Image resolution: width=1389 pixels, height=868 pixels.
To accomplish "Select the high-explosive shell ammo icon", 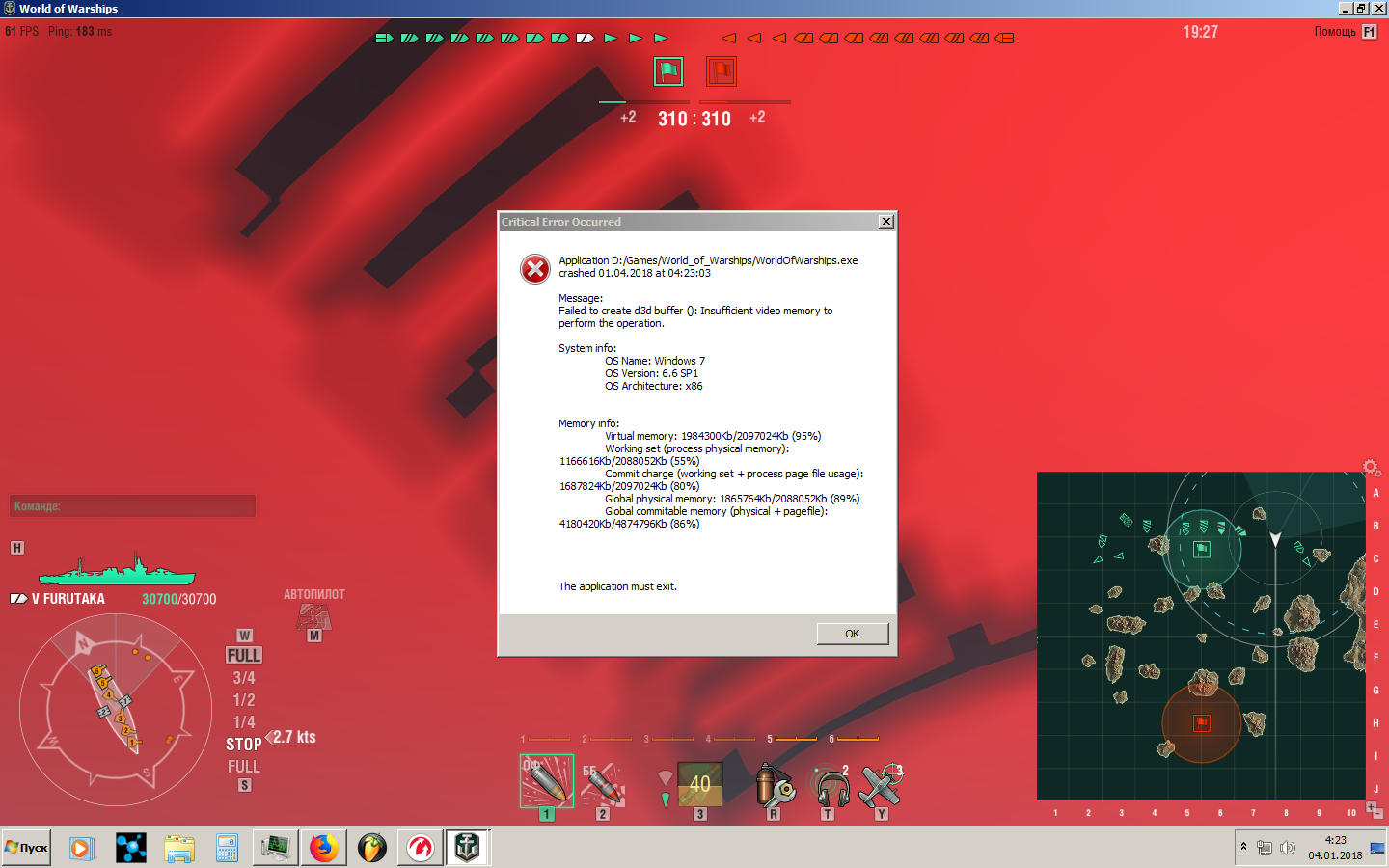I will (546, 780).
